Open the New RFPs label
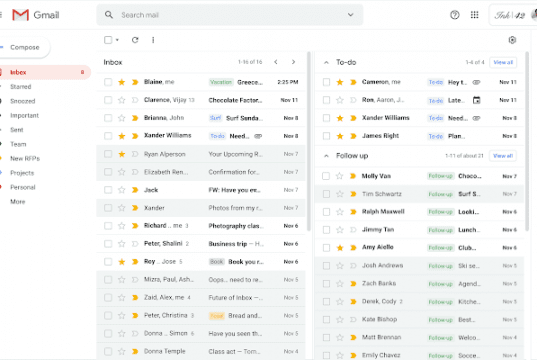Viewport: 537px width, 360px height. 25,159
